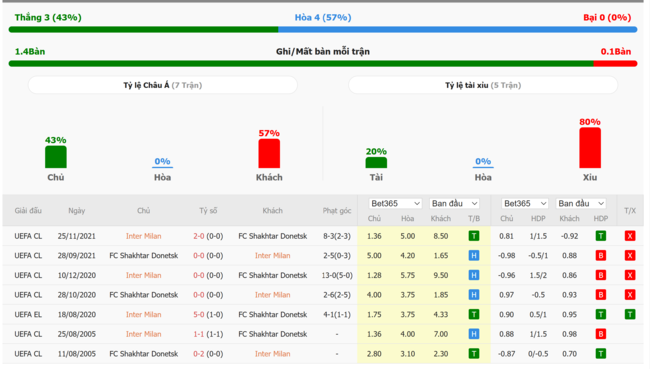Viewport: 650px width, 369px height.
Task: Click red X over/under badge in 25/11/2021 row
Action: click(x=630, y=236)
